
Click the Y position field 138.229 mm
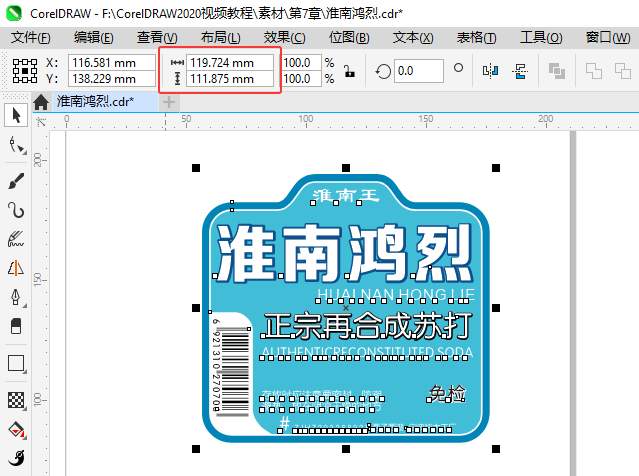[x=112, y=79]
